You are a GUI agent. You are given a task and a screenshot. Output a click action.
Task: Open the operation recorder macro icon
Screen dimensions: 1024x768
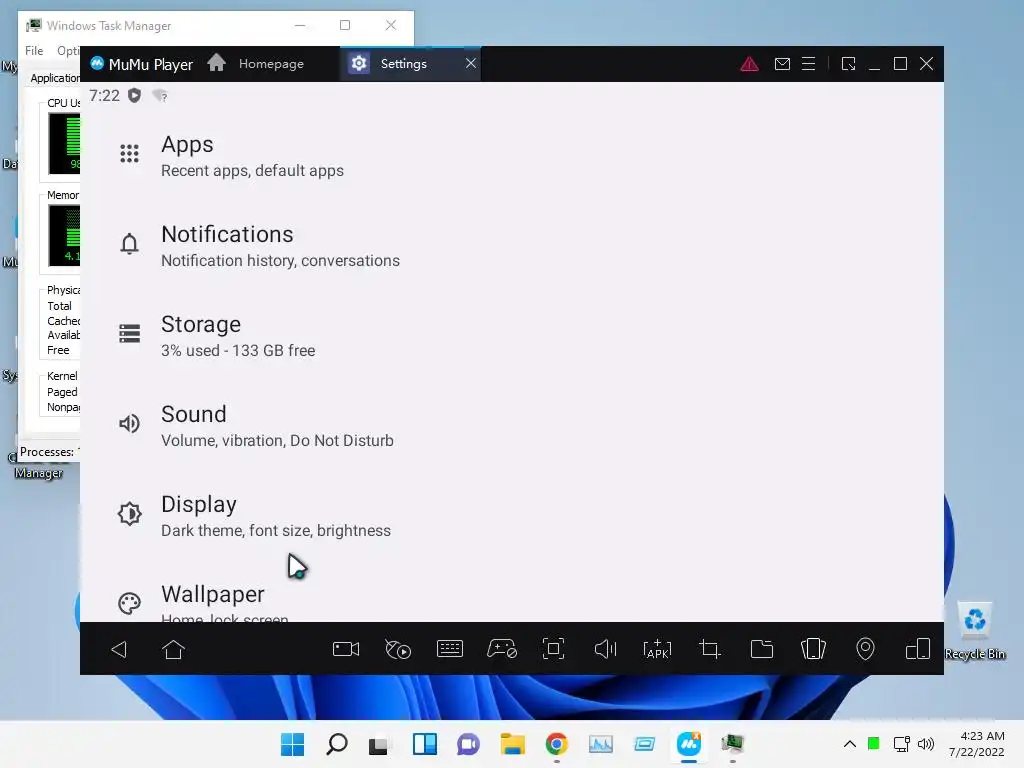[398, 649]
